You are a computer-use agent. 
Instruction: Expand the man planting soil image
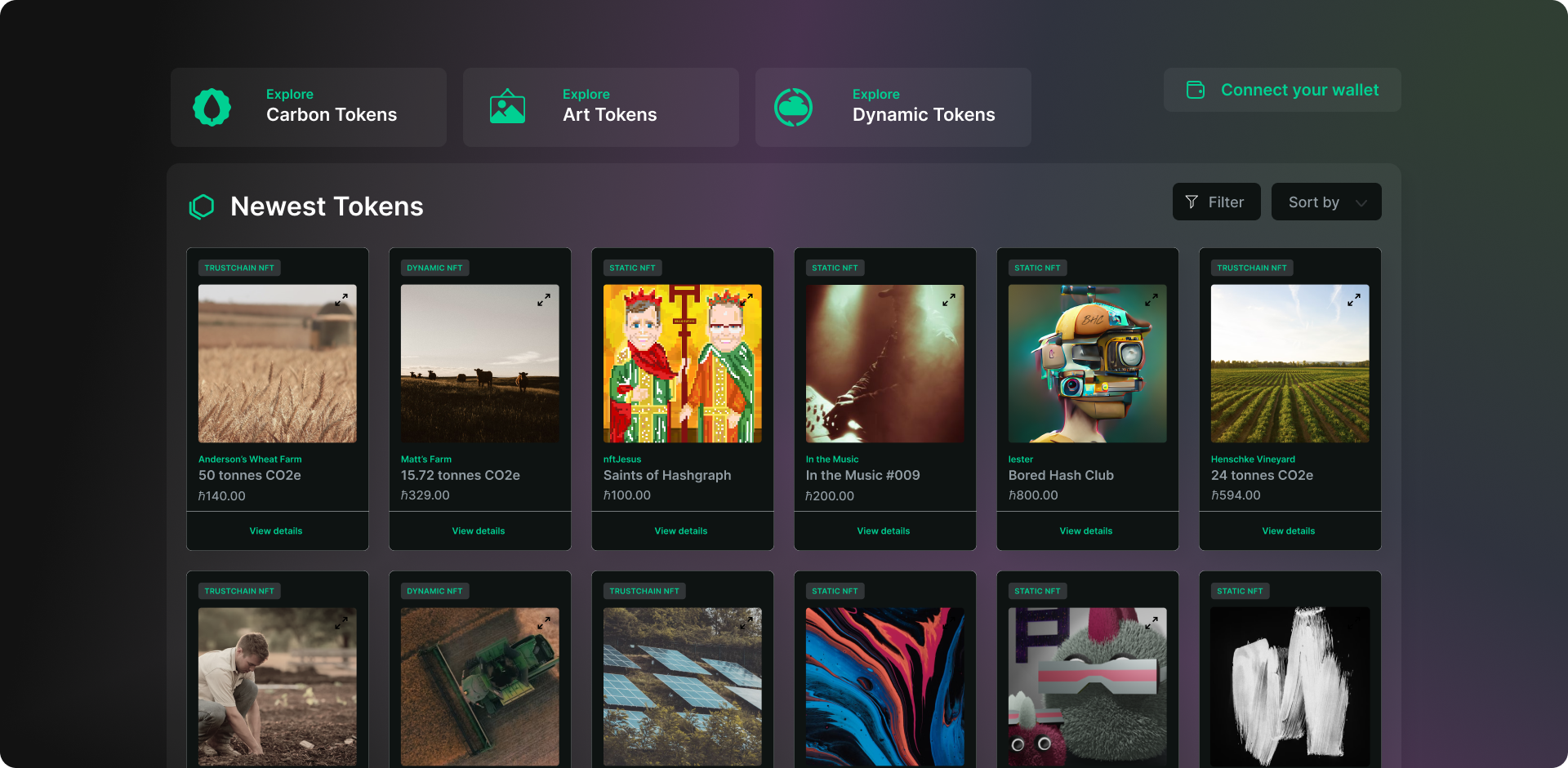click(341, 623)
